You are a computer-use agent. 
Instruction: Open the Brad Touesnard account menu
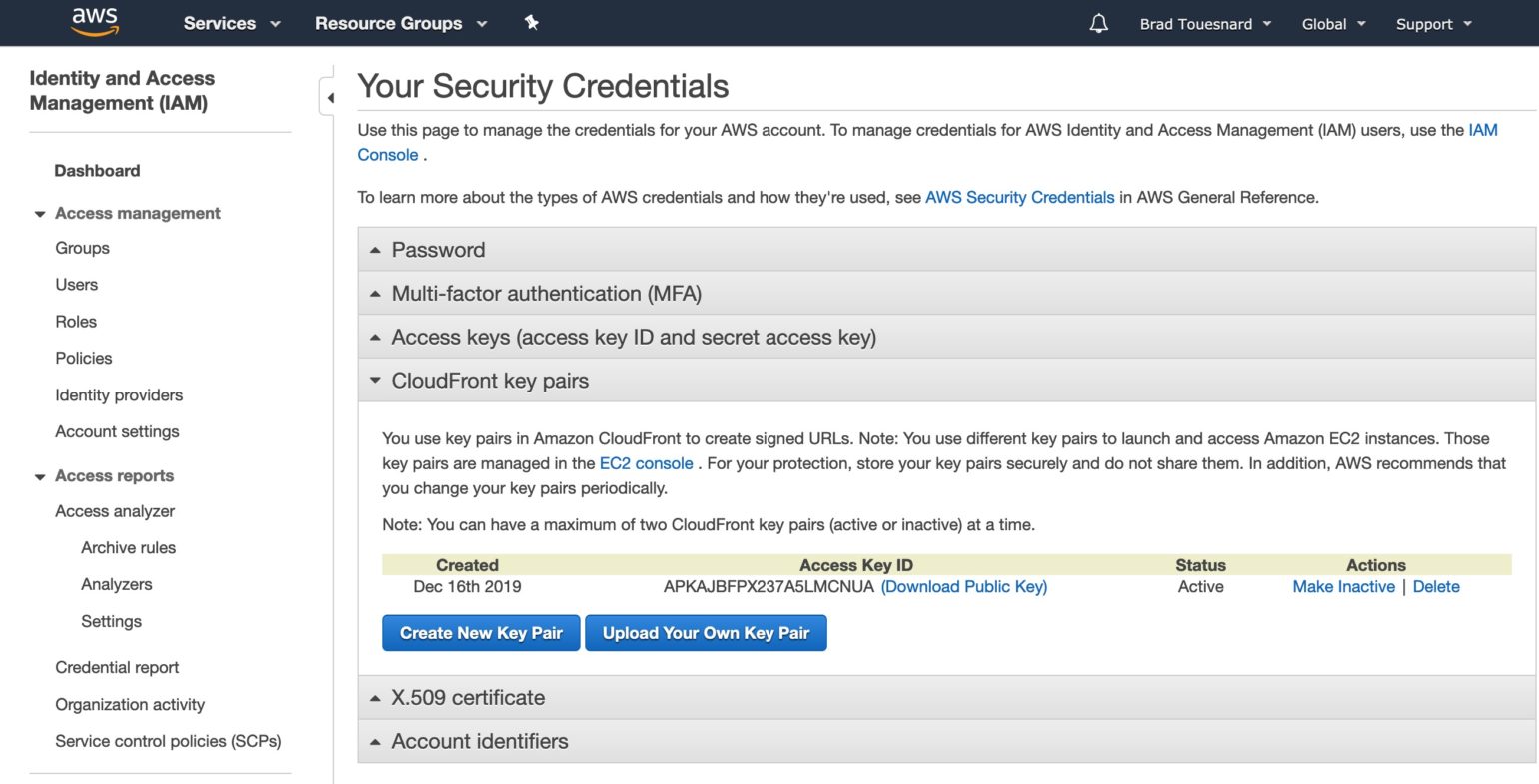[1205, 24]
